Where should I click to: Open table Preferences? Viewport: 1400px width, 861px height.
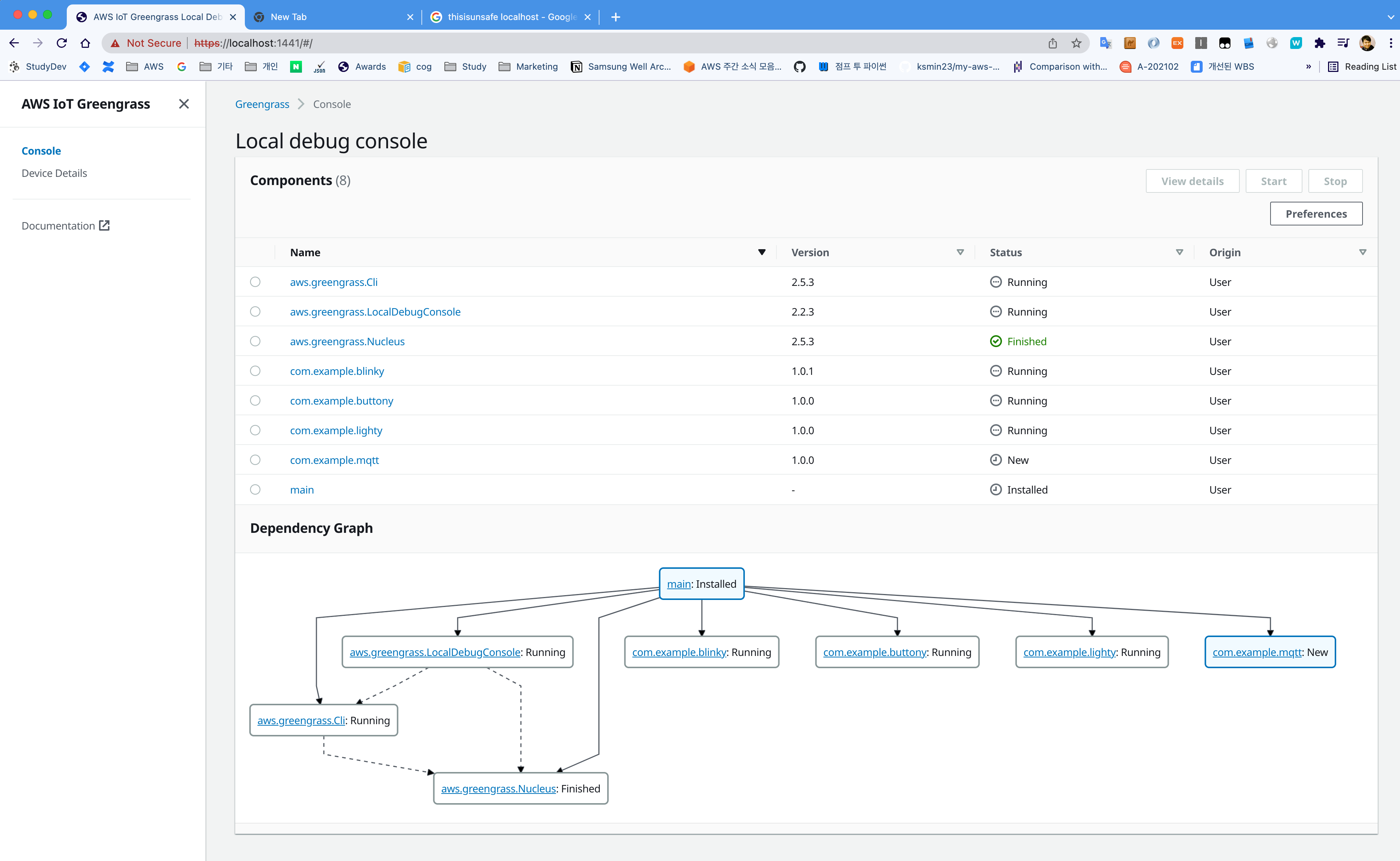(1316, 214)
